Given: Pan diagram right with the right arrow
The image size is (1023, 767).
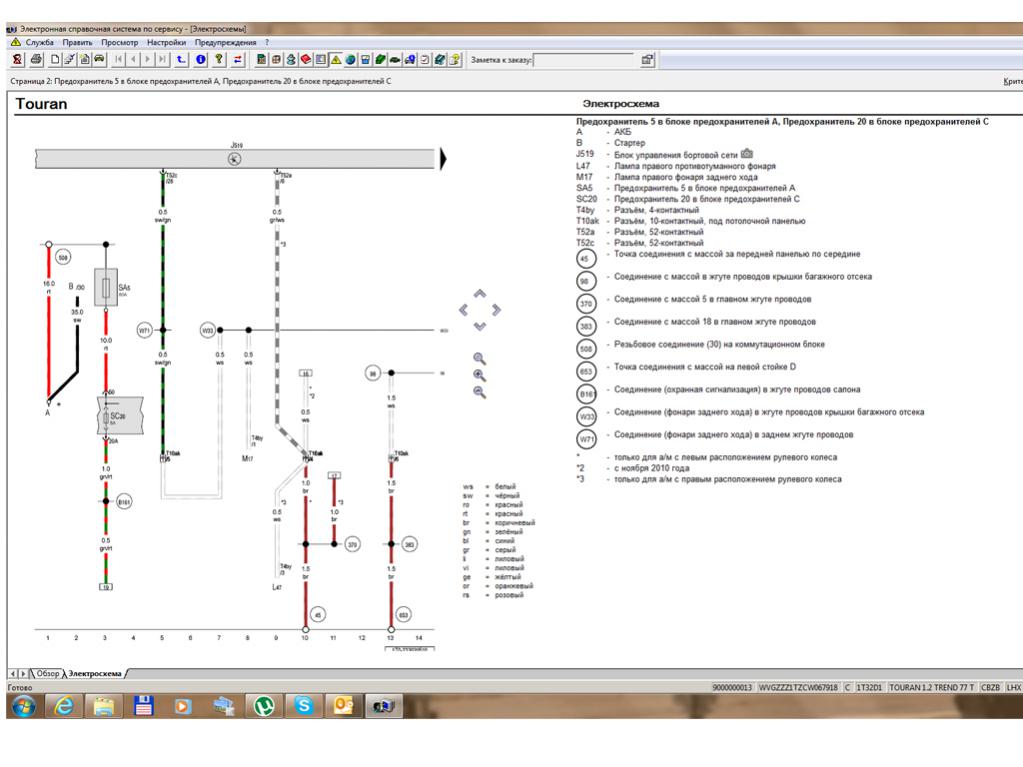Looking at the screenshot, I should click(x=496, y=310).
